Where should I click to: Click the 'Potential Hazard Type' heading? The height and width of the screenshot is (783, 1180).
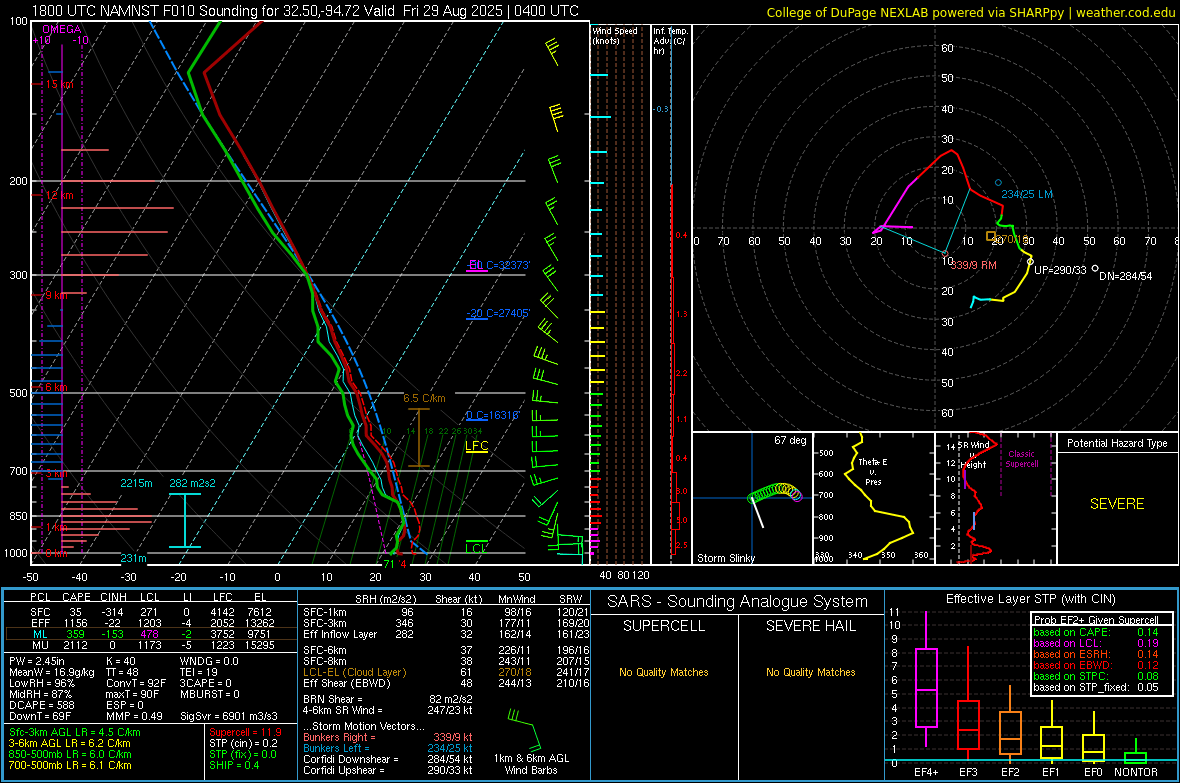[x=1117, y=443]
